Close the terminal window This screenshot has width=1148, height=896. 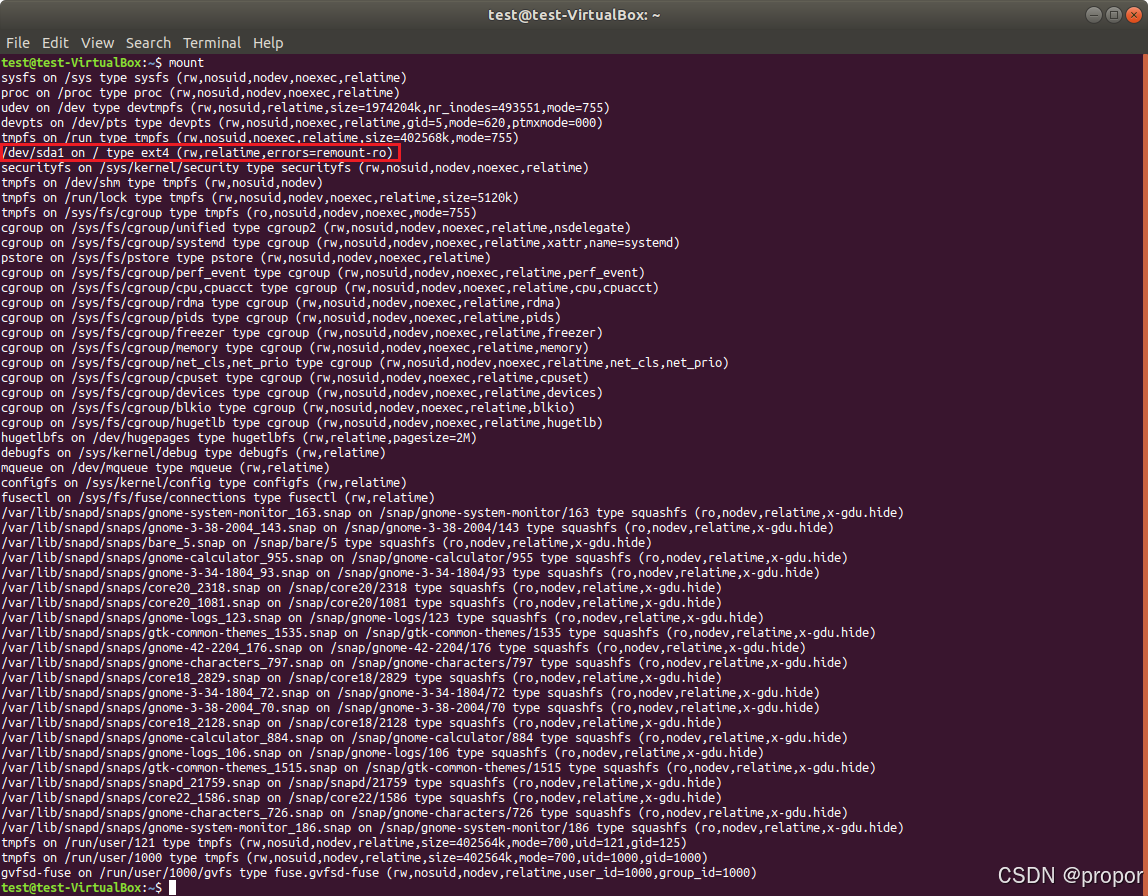[1134, 15]
